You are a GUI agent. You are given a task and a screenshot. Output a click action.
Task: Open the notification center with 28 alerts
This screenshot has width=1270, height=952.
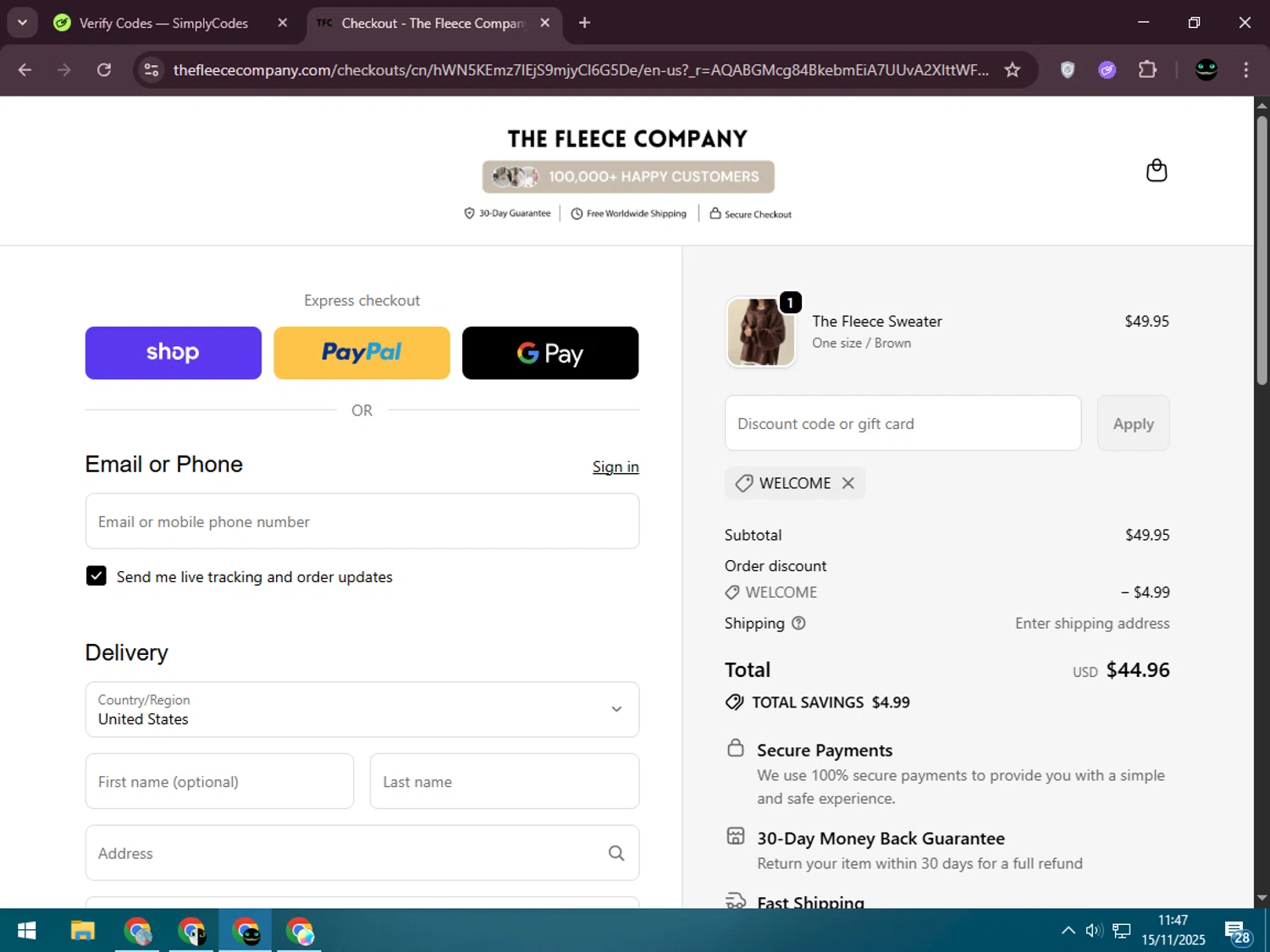[1237, 932]
